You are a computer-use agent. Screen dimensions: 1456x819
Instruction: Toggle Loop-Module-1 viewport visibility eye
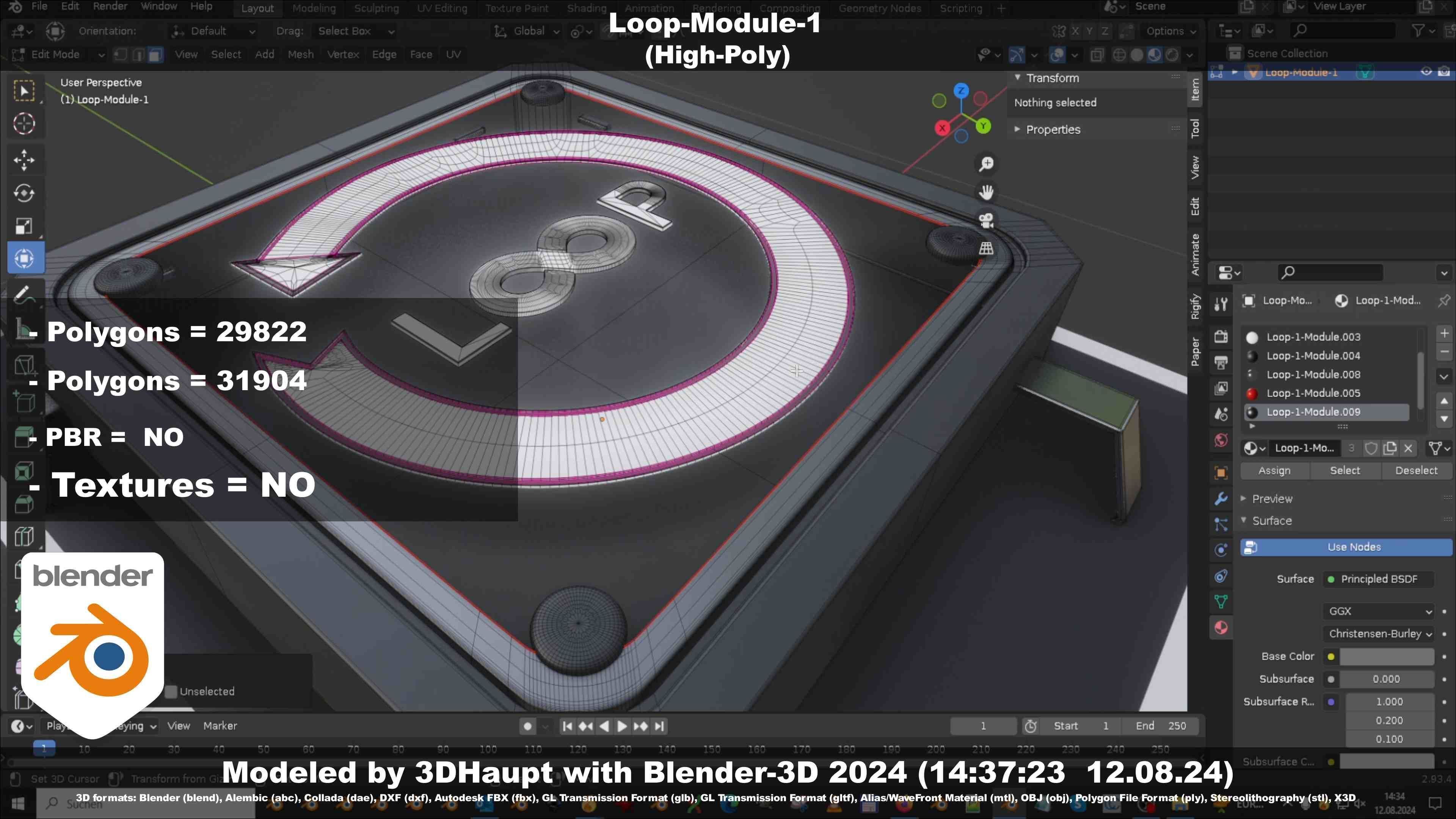pyautogui.click(x=1426, y=72)
